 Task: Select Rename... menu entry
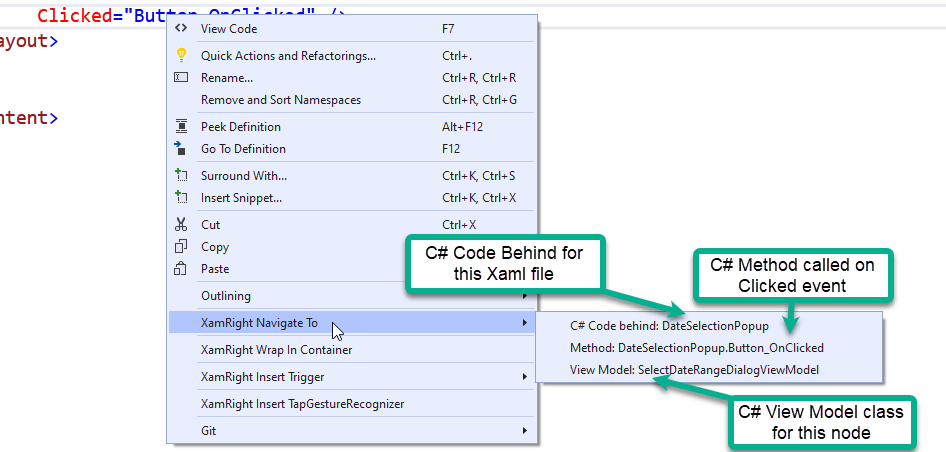(x=351, y=78)
